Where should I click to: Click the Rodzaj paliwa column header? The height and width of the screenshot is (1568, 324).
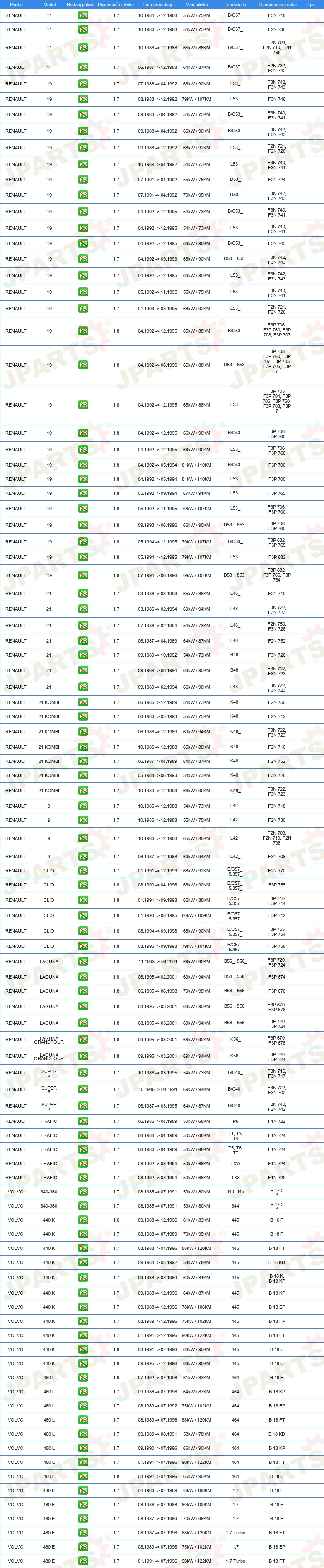pos(81,4)
